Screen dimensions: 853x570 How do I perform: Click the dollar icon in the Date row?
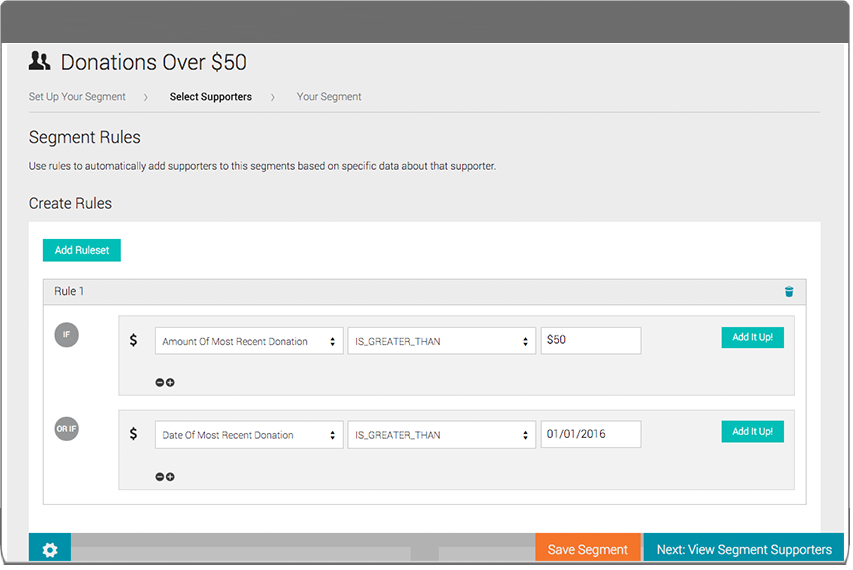[133, 434]
